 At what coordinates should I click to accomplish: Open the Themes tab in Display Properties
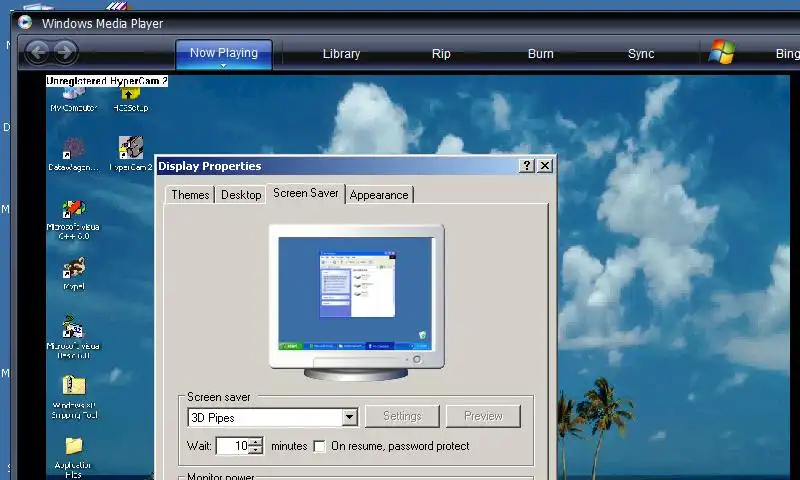coord(190,194)
